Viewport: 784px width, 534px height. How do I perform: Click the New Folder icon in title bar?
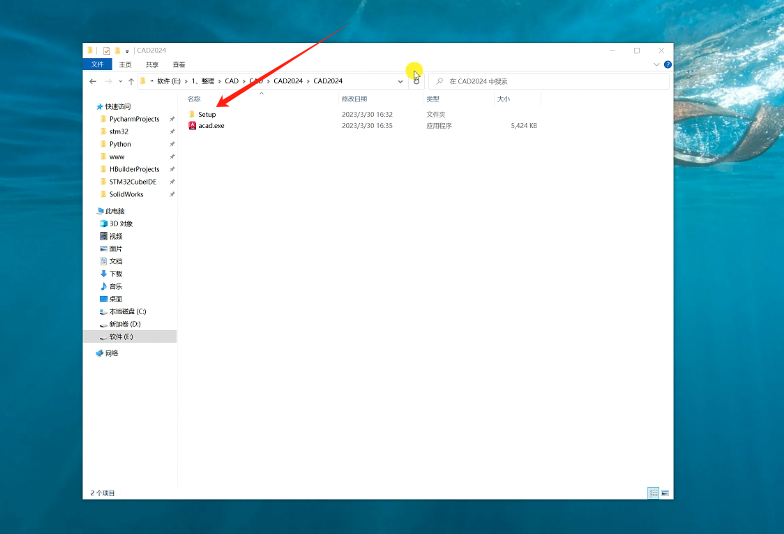118,50
